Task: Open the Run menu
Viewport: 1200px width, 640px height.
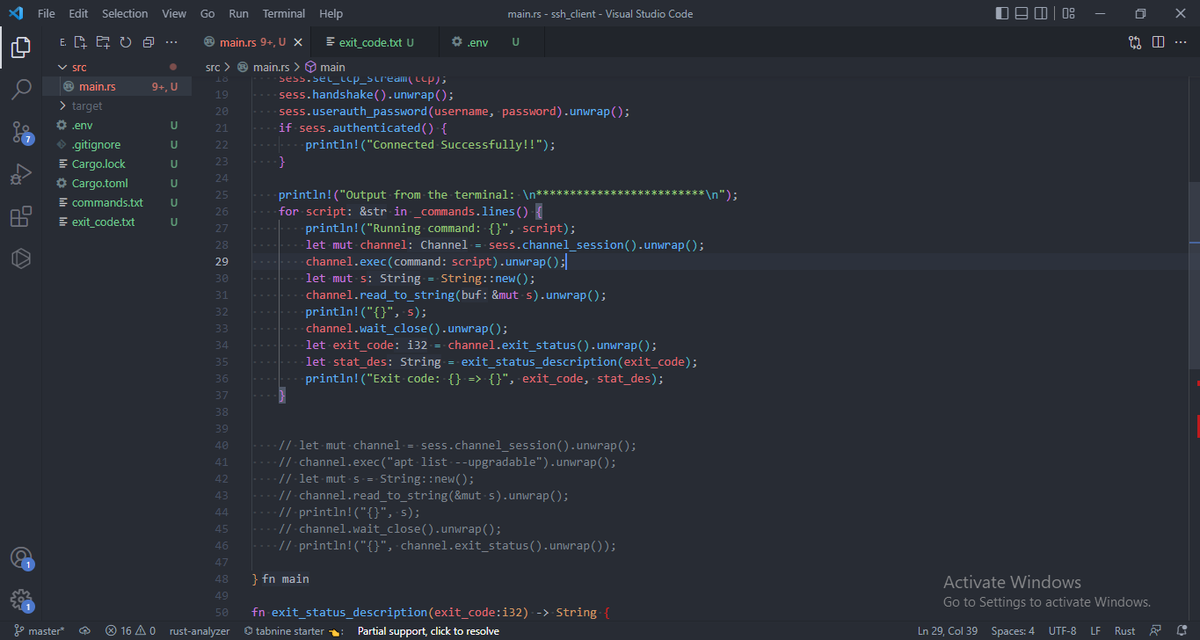Action: [239, 14]
